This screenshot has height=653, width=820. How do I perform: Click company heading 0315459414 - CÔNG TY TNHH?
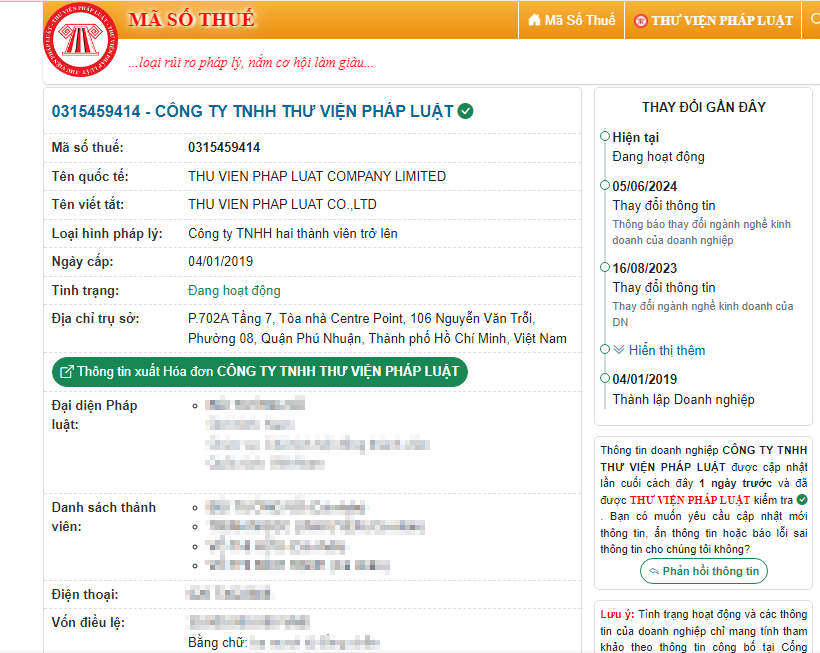tap(253, 111)
